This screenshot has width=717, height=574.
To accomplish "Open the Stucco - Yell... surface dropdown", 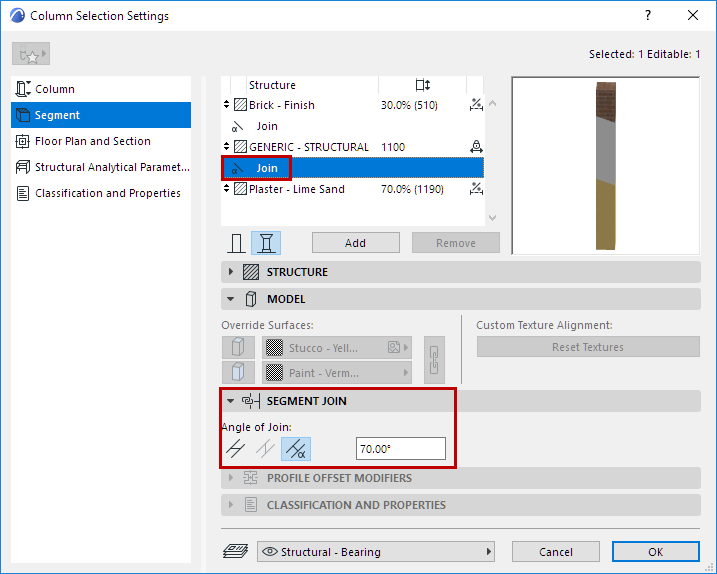I will pos(337,348).
